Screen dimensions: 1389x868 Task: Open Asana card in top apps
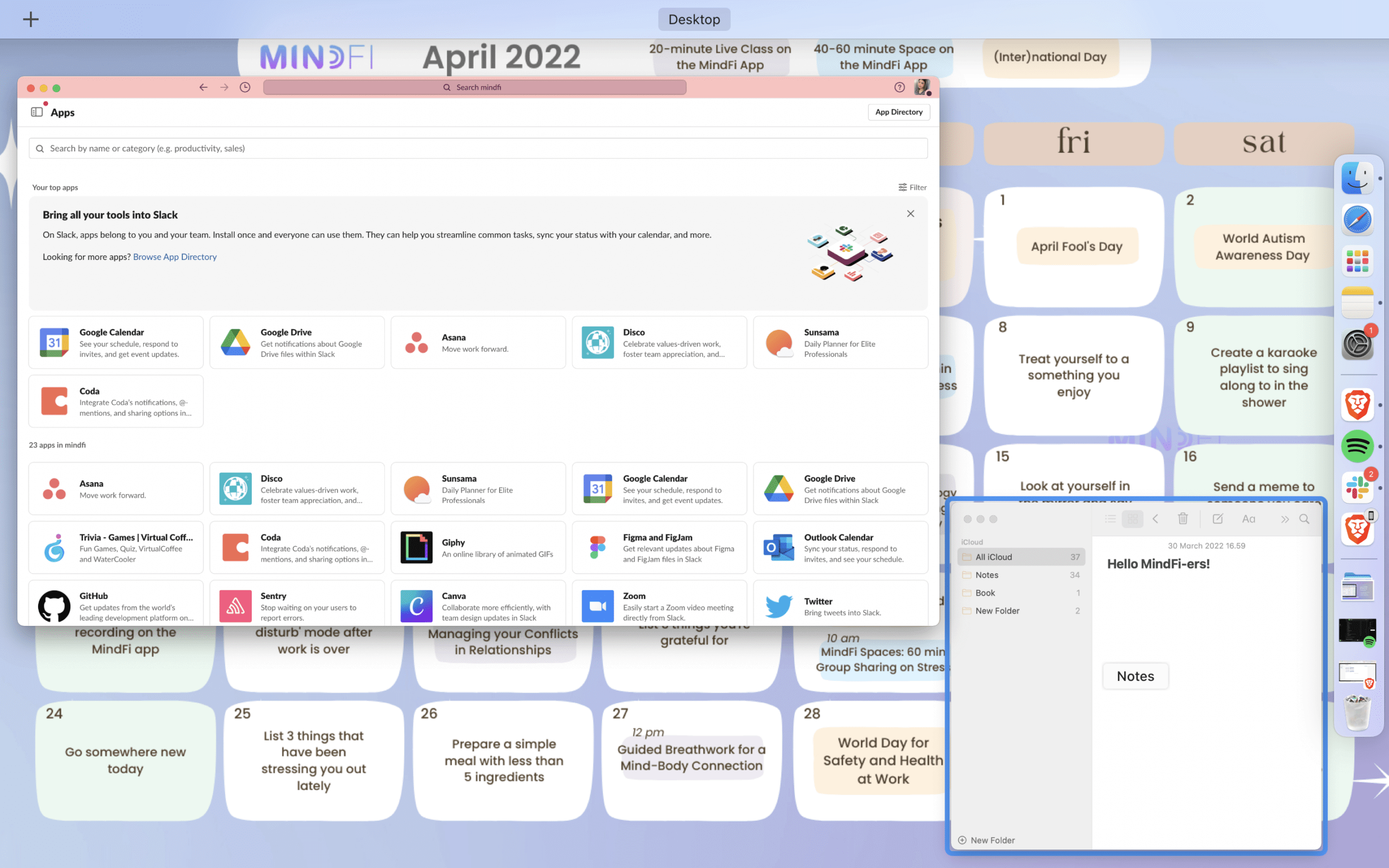point(478,343)
